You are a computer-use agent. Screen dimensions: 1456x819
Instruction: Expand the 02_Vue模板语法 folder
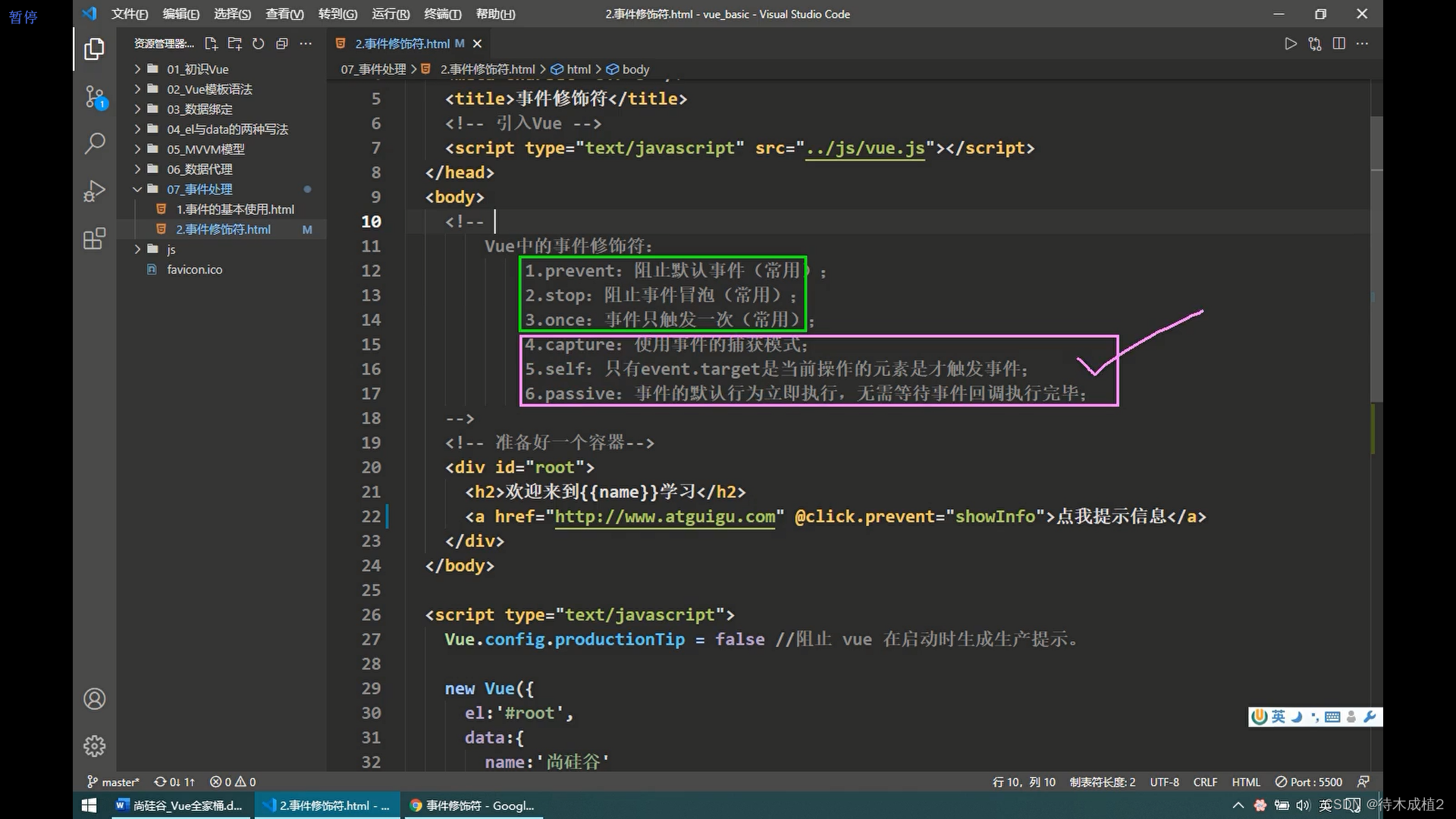(221, 89)
